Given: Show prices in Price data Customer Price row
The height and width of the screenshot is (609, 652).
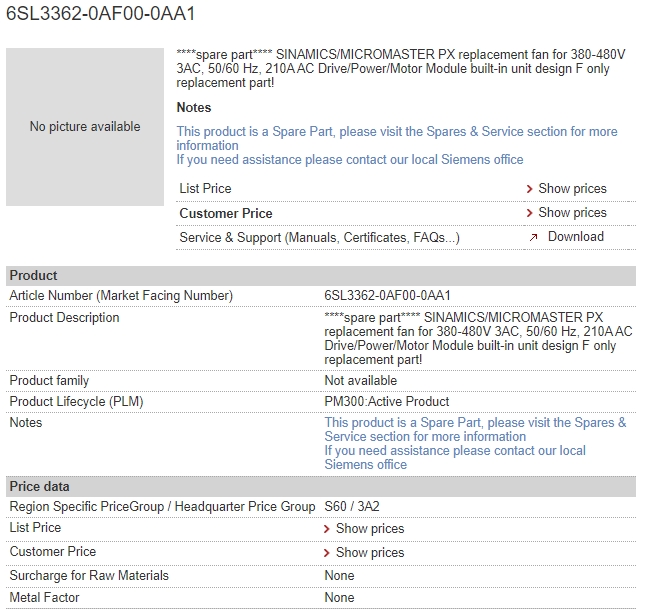Looking at the screenshot, I should pos(370,552).
